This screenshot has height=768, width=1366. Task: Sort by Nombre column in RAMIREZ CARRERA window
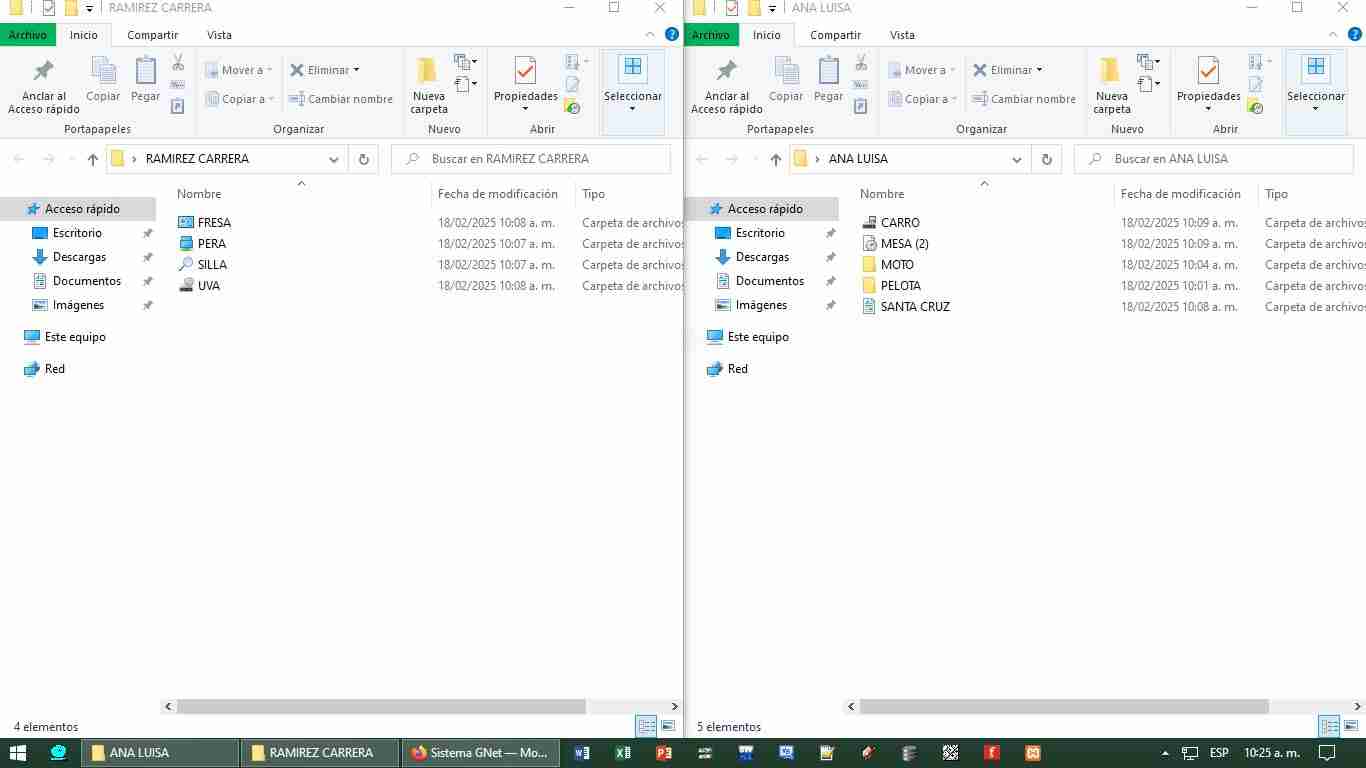coord(199,194)
